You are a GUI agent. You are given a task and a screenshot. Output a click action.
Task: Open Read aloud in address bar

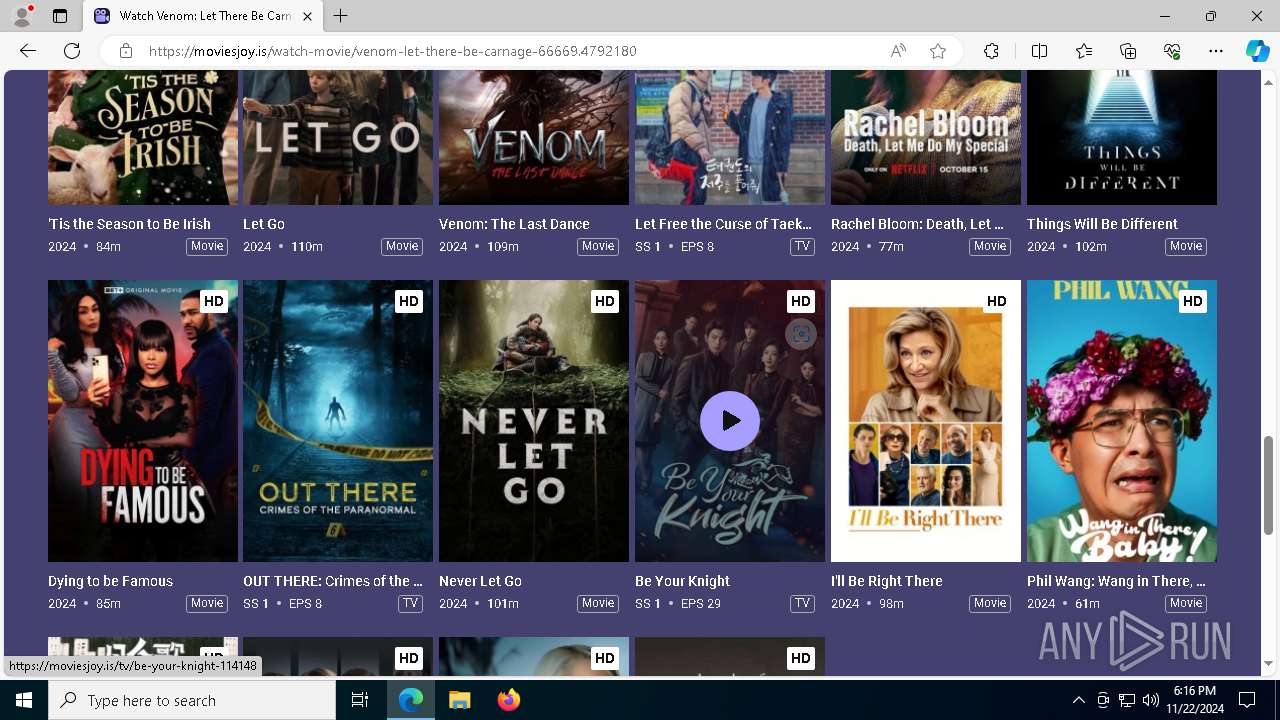tap(898, 51)
